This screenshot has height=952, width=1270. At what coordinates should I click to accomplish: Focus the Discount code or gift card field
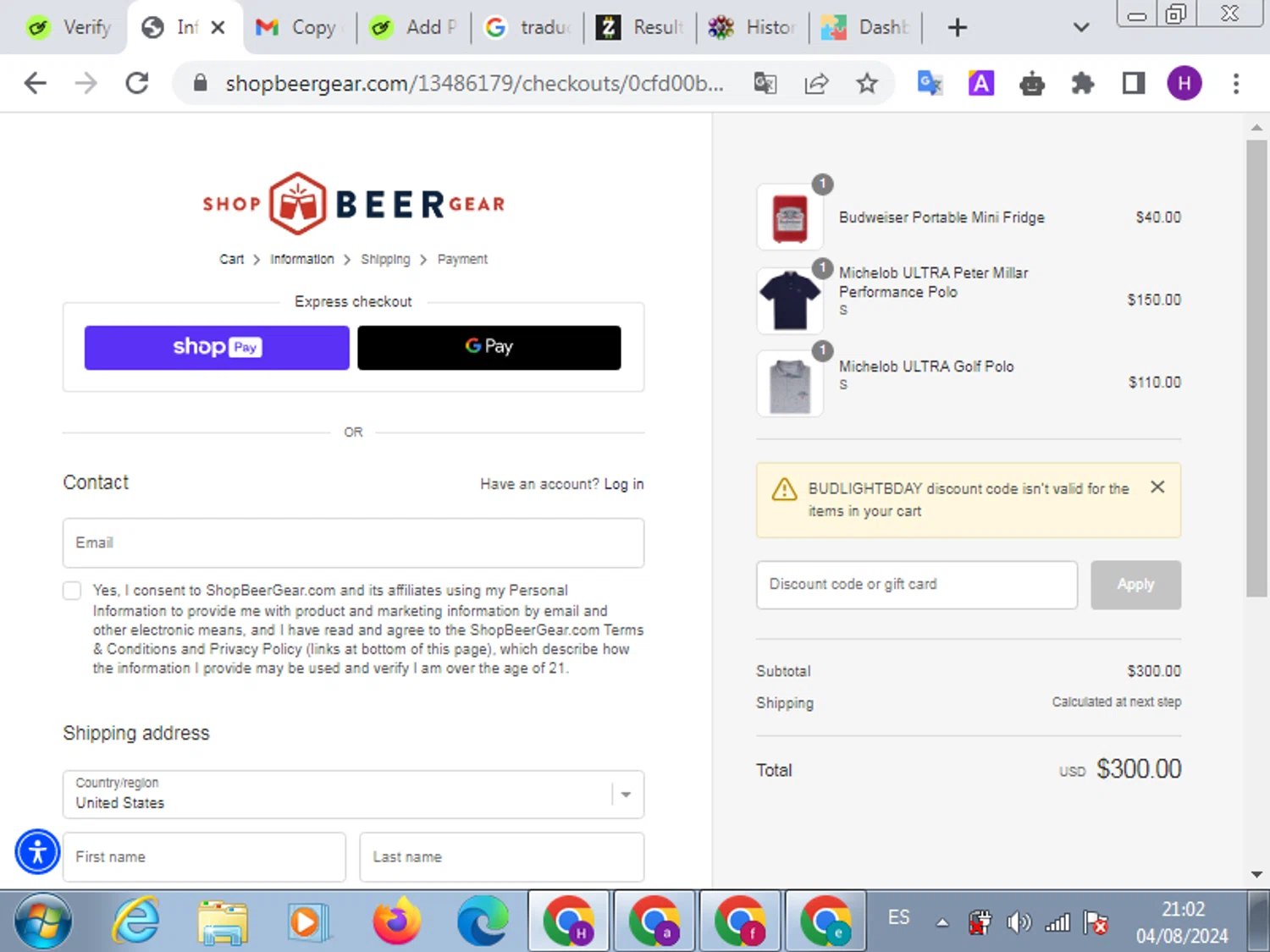point(917,585)
